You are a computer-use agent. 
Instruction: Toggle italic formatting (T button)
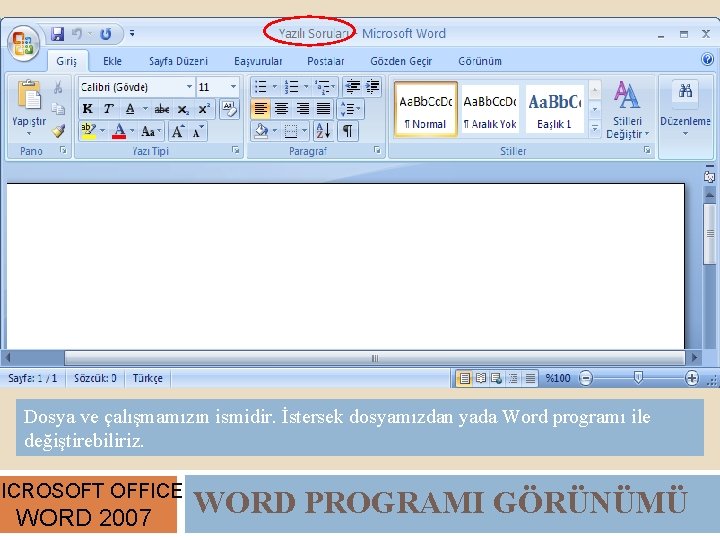pos(108,109)
